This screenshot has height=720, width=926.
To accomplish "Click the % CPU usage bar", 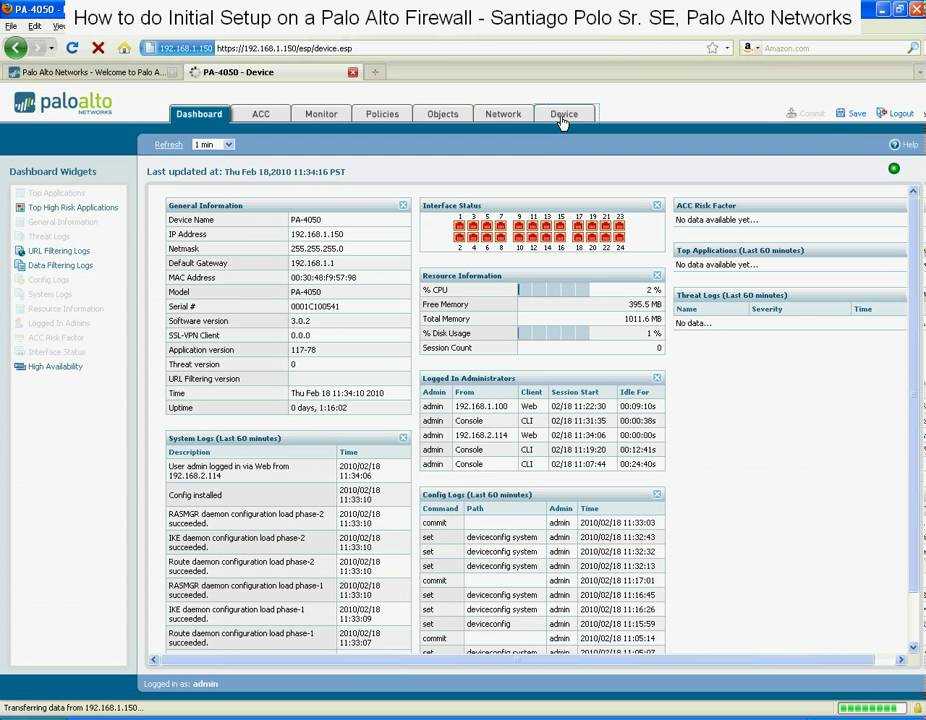I will coord(553,290).
